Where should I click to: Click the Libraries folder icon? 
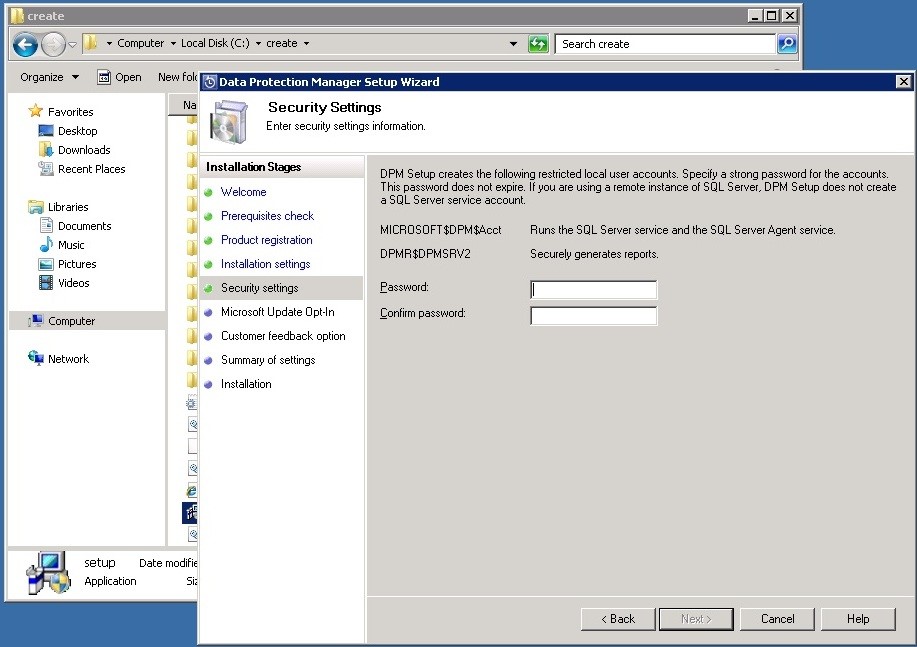pyautogui.click(x=36, y=207)
